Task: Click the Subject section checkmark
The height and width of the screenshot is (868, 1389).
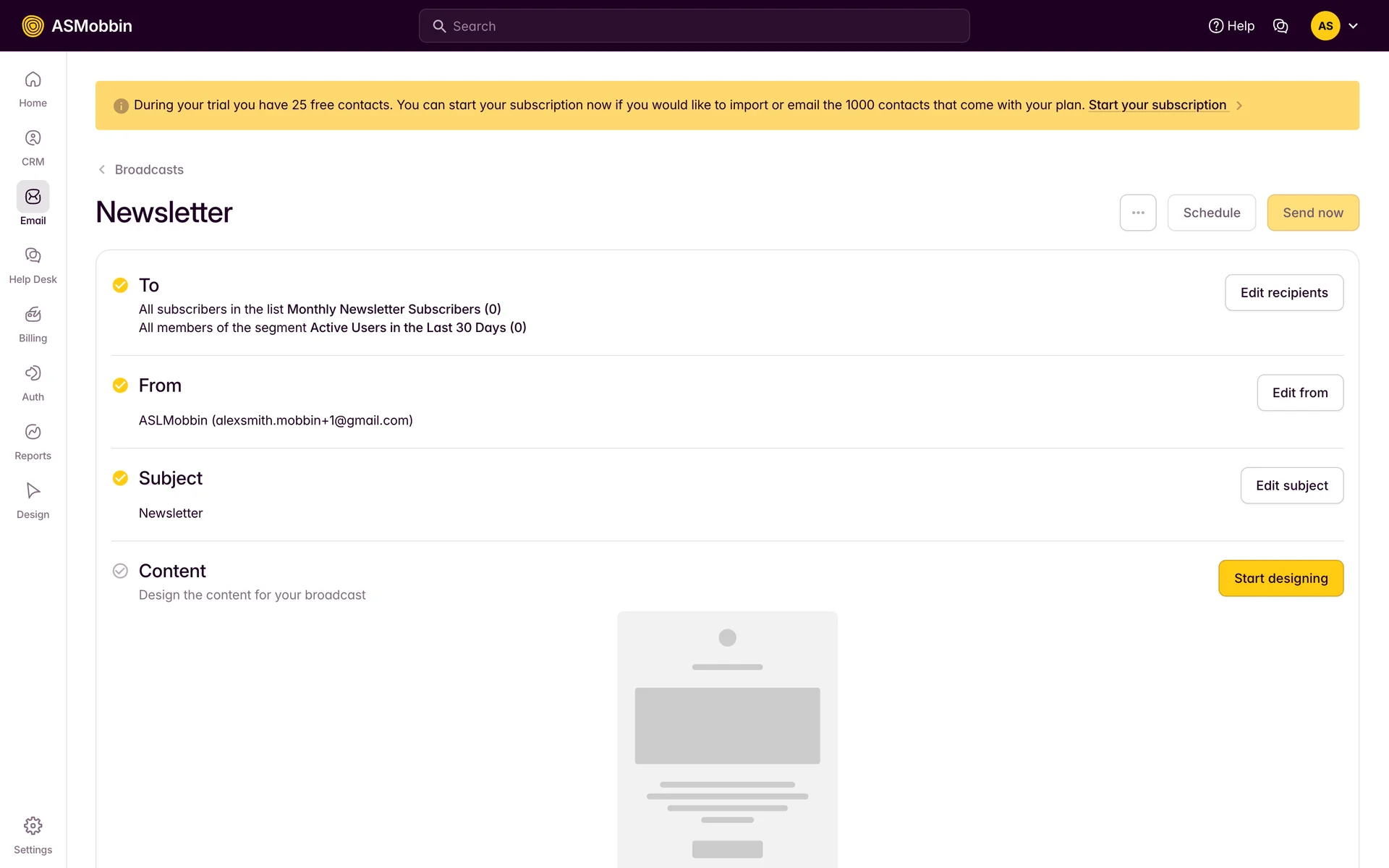Action: [x=120, y=478]
